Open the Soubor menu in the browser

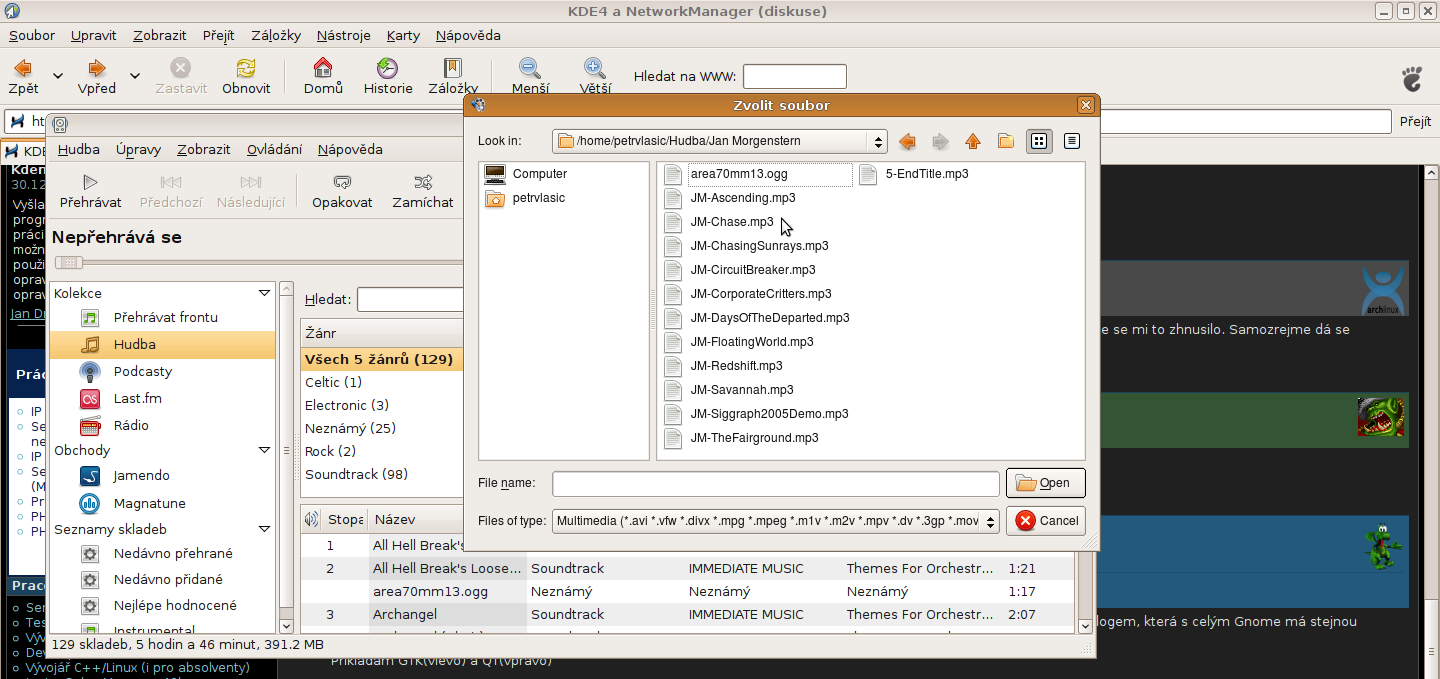tap(32, 35)
